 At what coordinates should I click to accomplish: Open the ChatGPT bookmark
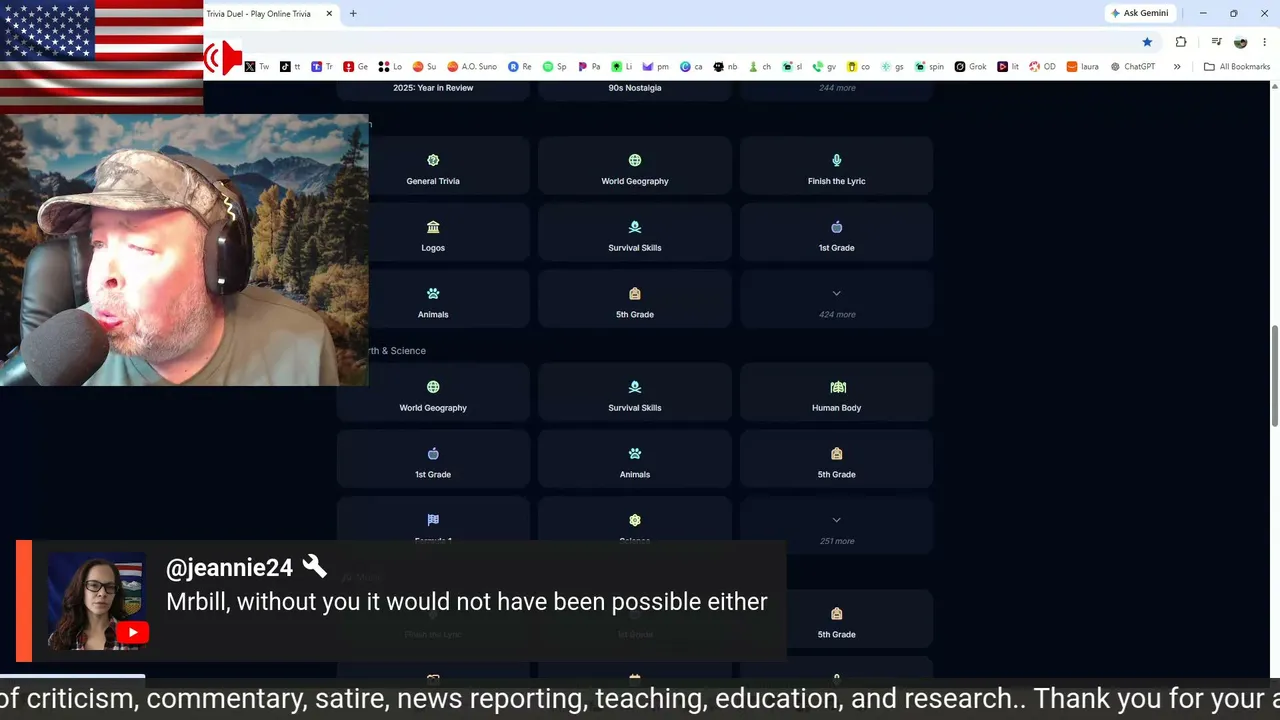pyautogui.click(x=1133, y=67)
